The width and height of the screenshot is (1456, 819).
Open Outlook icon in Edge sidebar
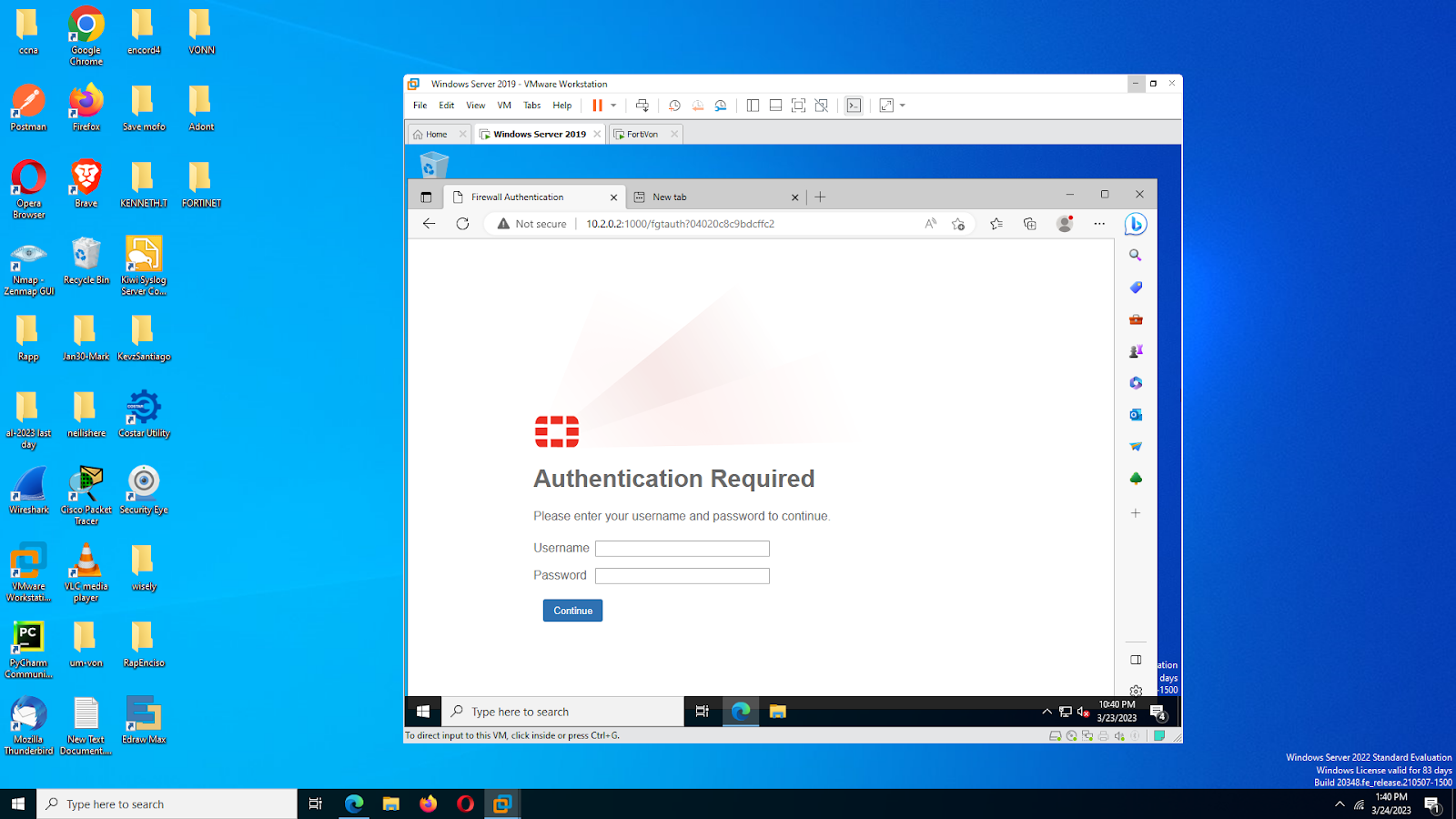tap(1136, 415)
